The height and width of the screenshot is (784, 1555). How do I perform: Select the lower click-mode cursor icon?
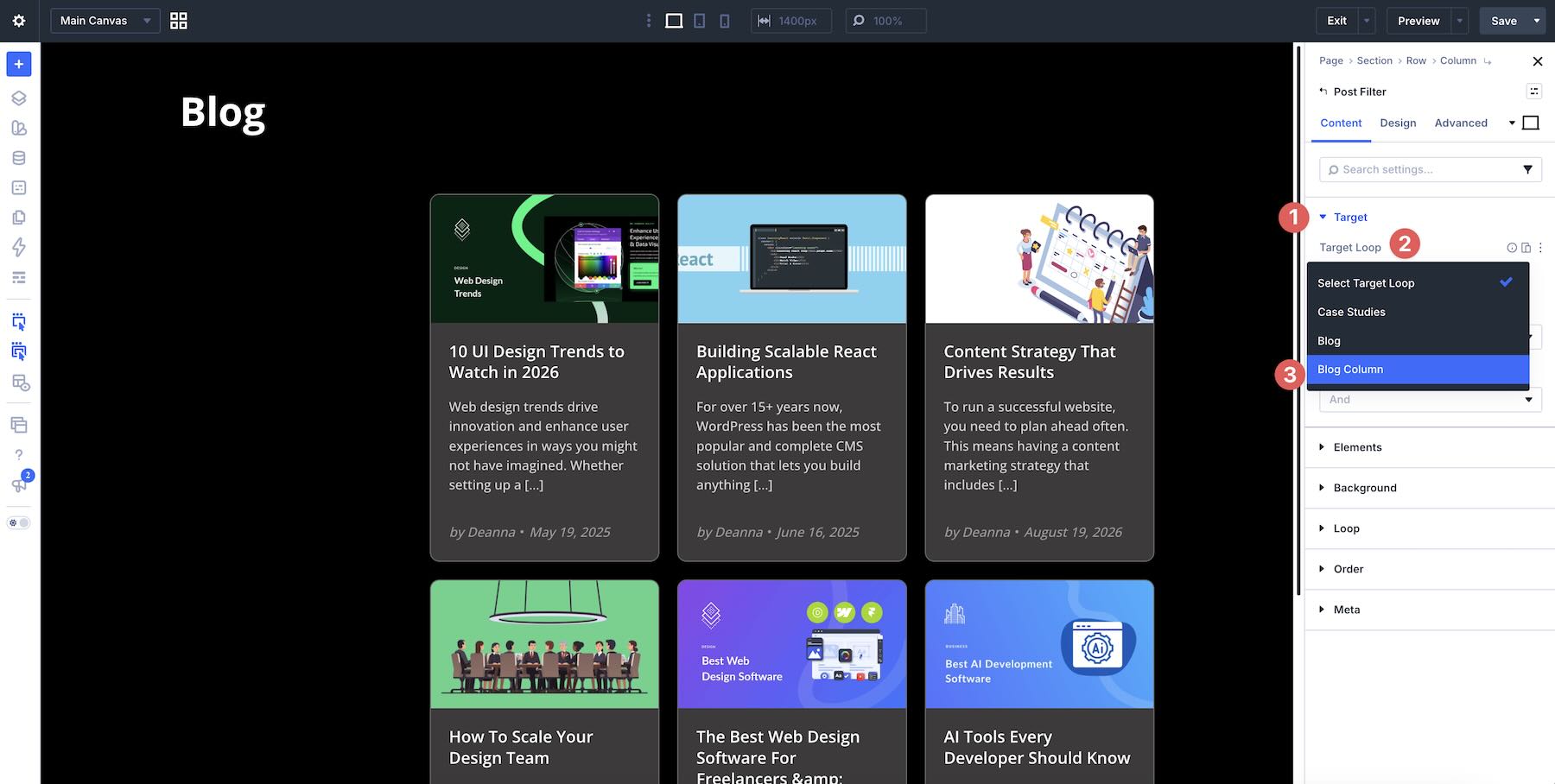point(19,351)
